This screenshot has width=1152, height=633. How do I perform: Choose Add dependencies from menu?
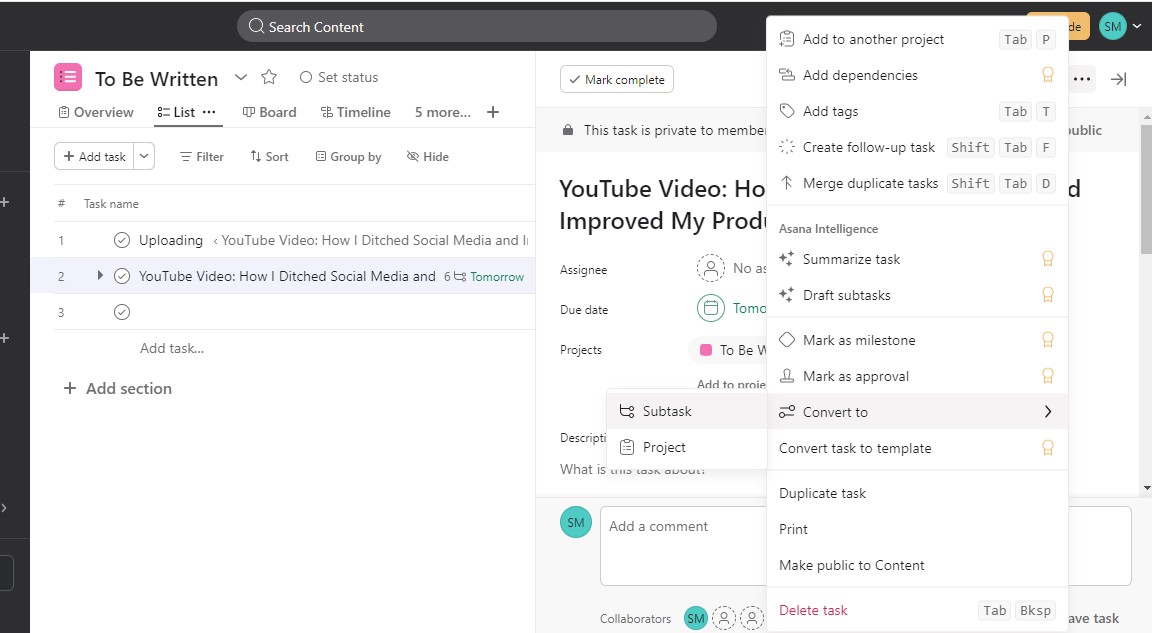tap(916, 75)
